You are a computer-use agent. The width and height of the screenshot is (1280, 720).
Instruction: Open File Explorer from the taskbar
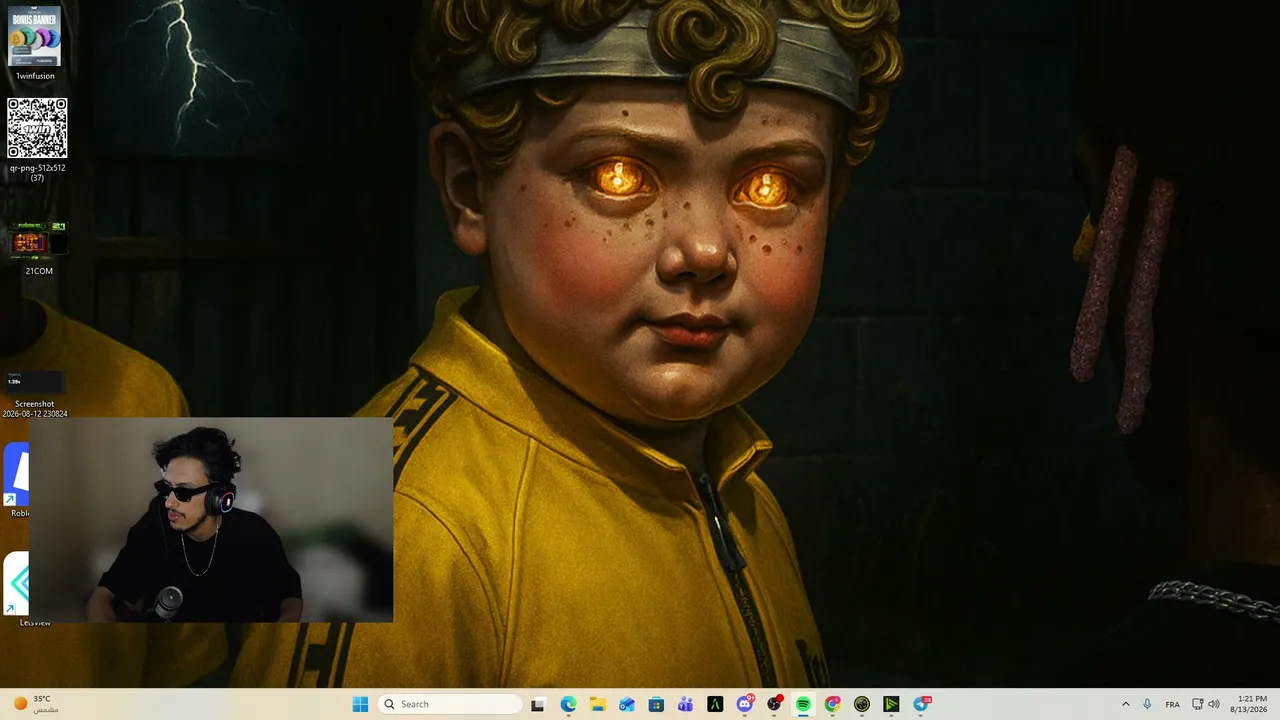click(x=597, y=704)
